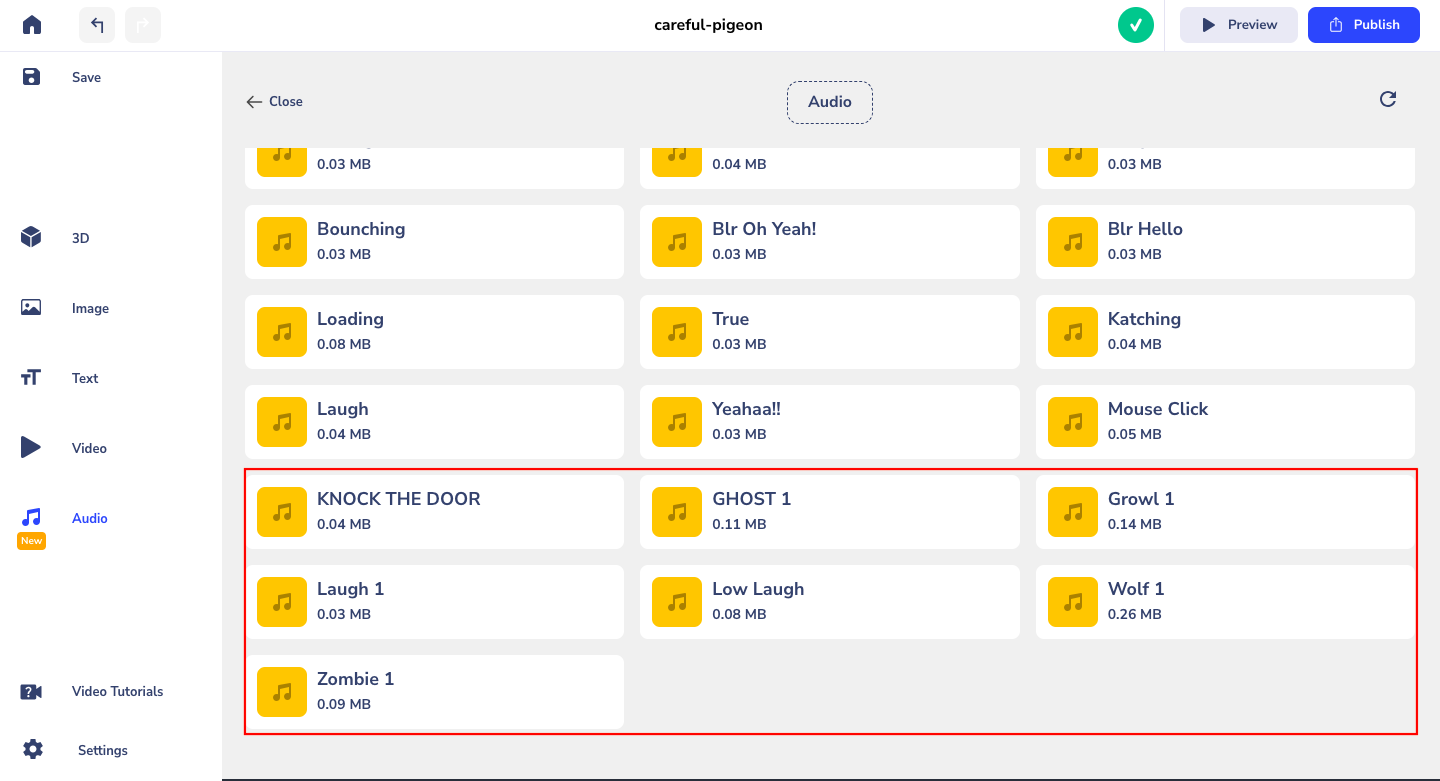Screen dimensions: 1440x781
Task: Click the Preview button
Action: coord(1239,25)
